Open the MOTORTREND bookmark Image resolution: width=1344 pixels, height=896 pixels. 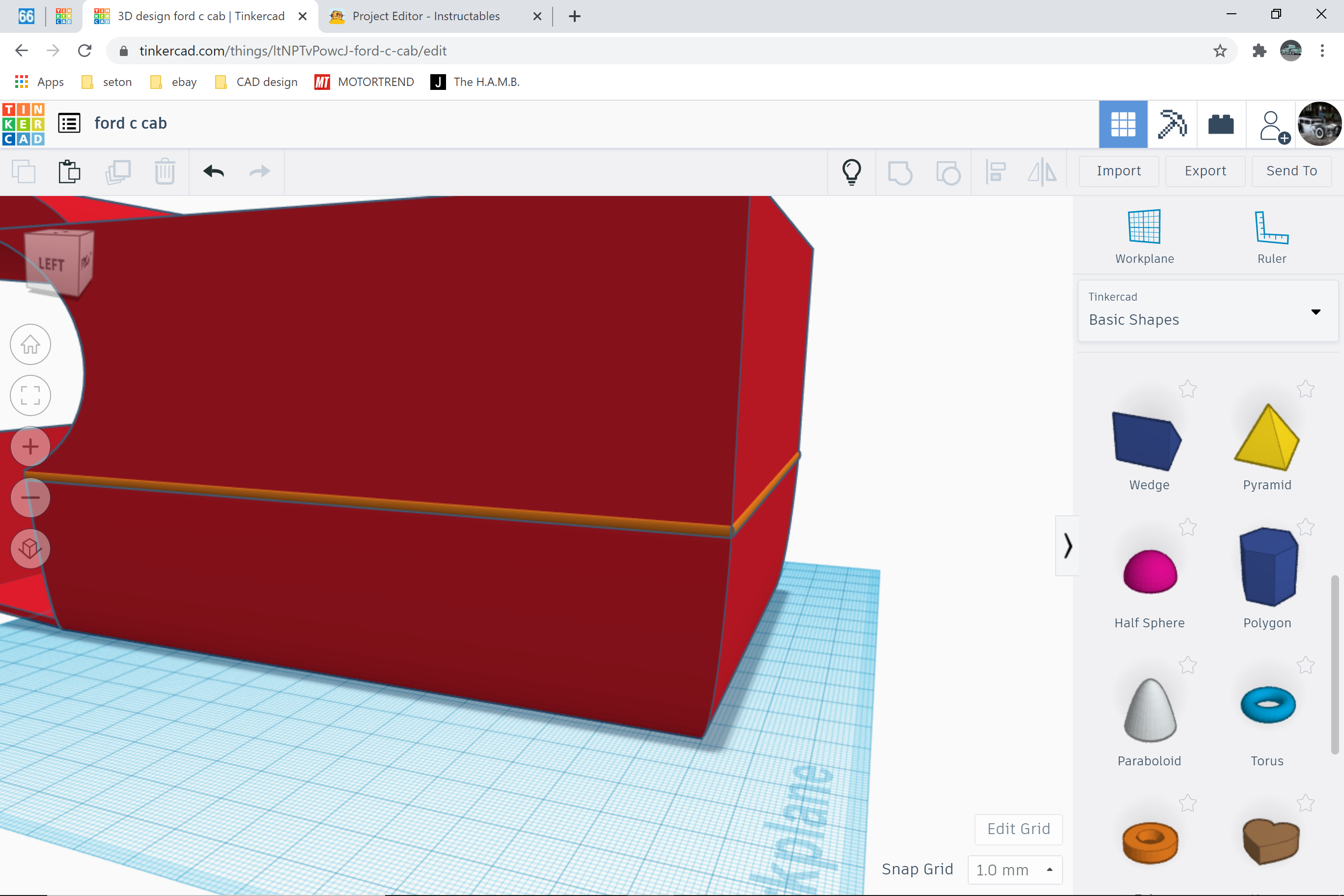364,82
